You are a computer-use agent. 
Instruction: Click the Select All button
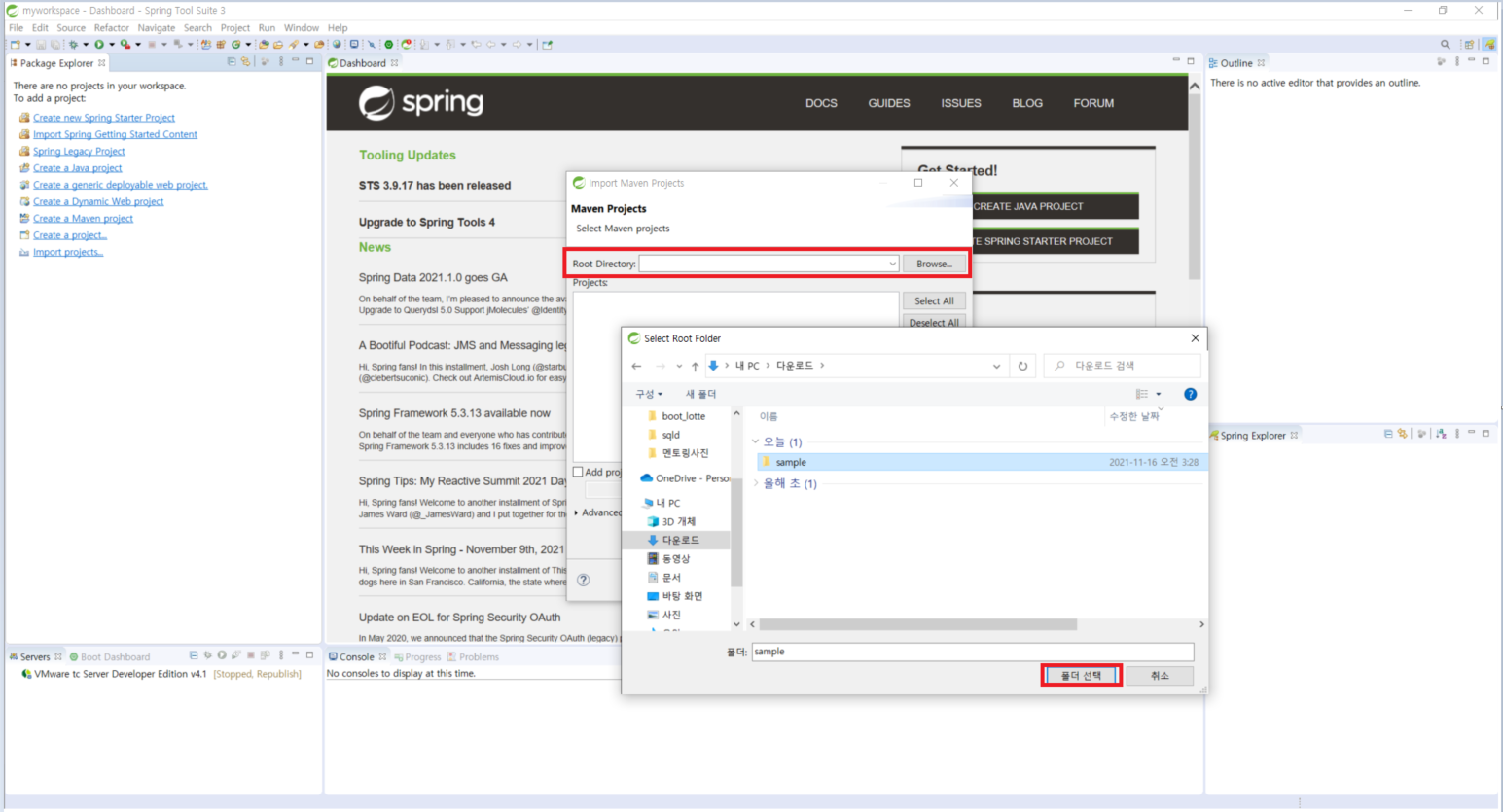pyautogui.click(x=934, y=300)
